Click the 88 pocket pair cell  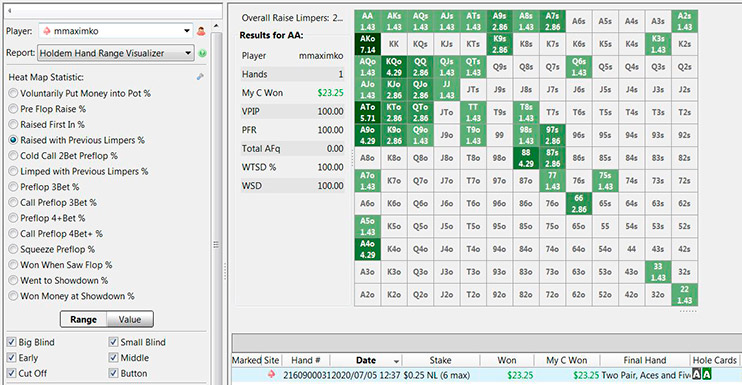pyautogui.click(x=526, y=158)
